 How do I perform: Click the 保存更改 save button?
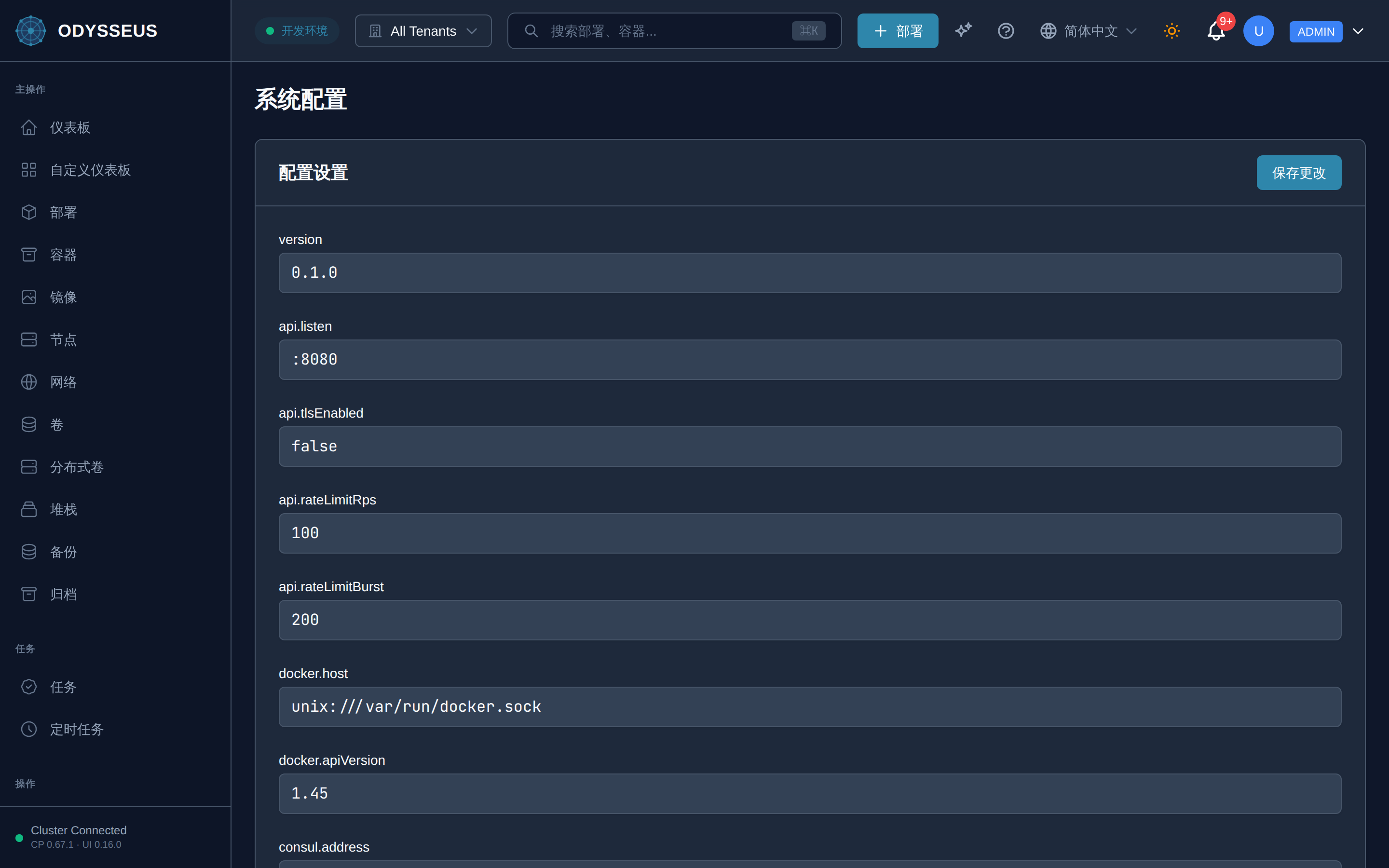1298,173
